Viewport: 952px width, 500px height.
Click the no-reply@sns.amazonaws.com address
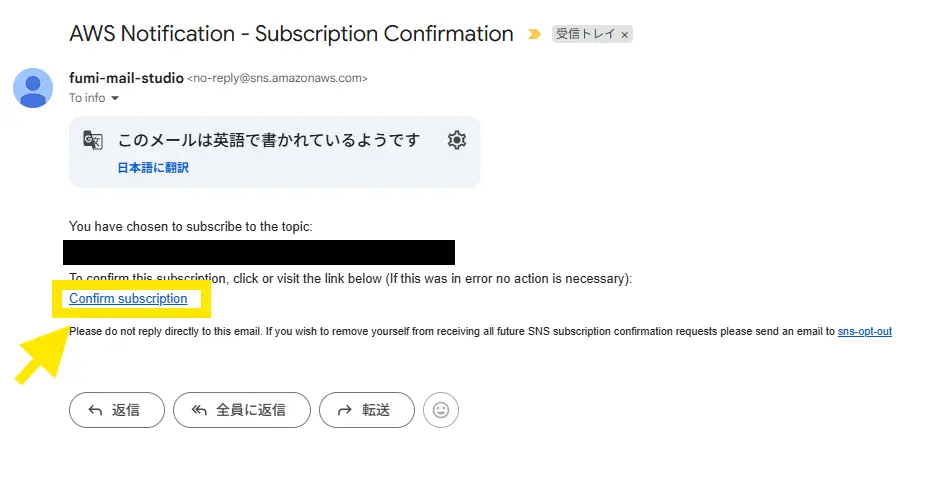277,78
